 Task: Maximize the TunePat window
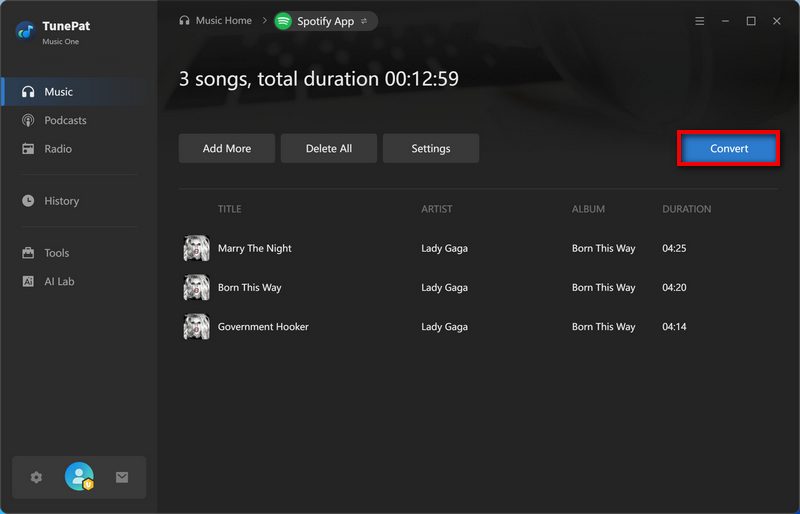click(751, 21)
